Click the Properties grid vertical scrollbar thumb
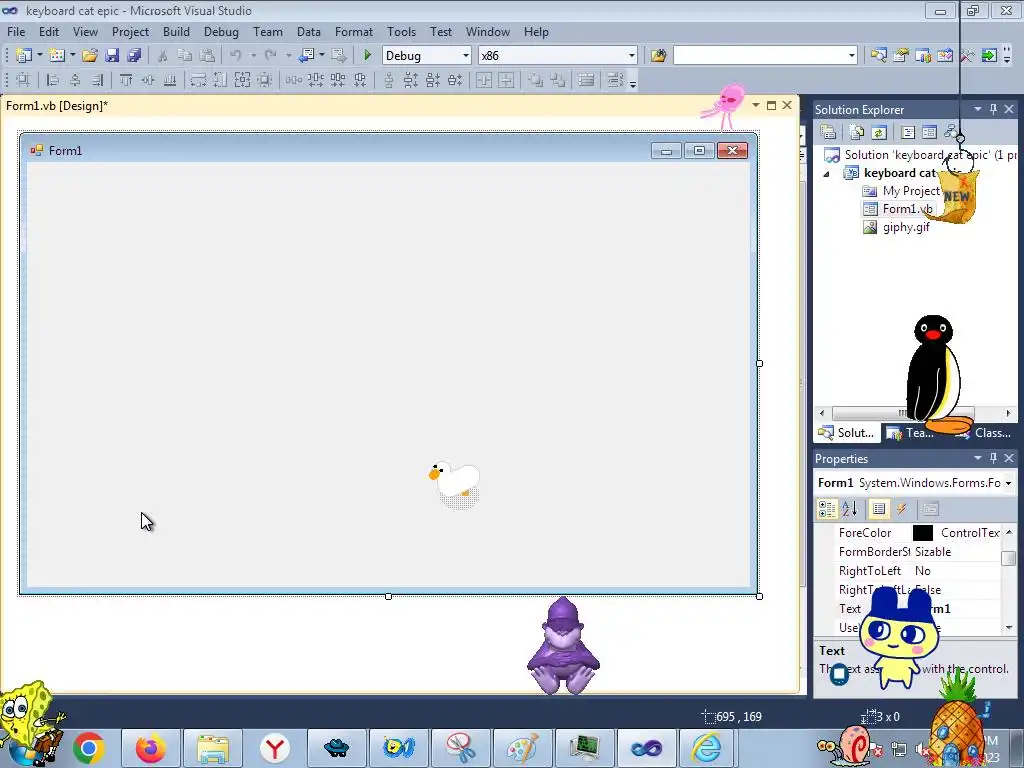Image resolution: width=1024 pixels, height=768 pixels. coord(1008,558)
